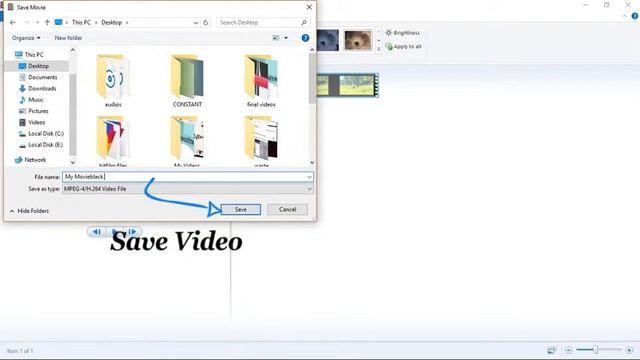Click Desktop in address breadcrumb
640x360 pixels.
(x=112, y=22)
